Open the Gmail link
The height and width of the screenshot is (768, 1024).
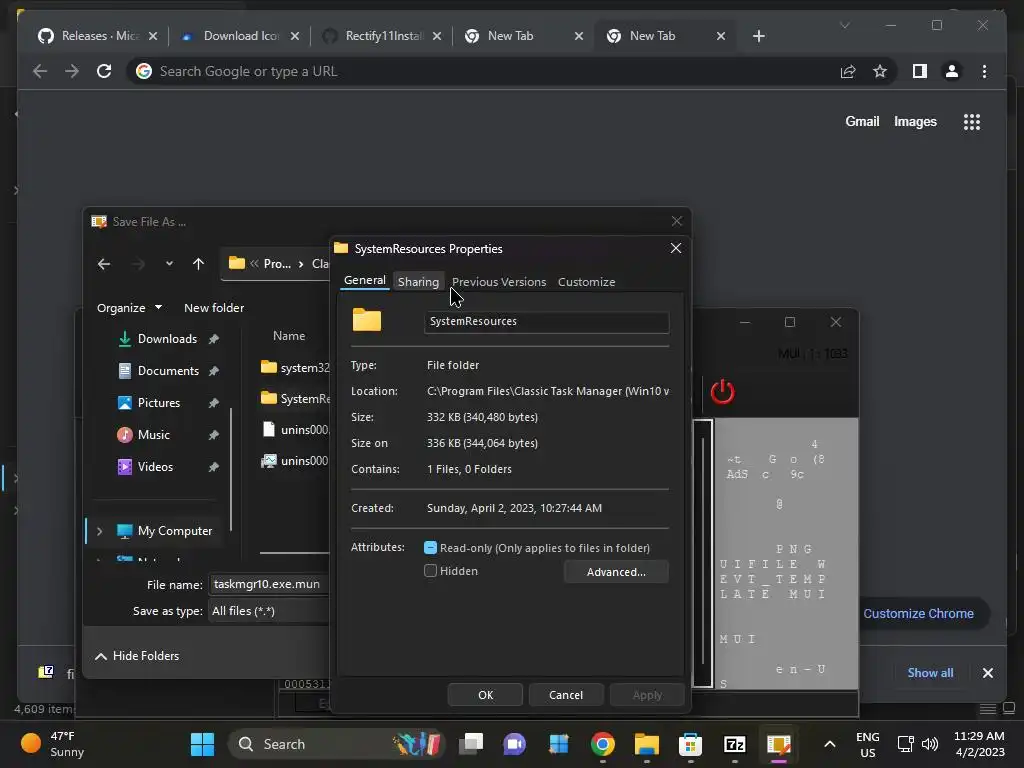(862, 121)
